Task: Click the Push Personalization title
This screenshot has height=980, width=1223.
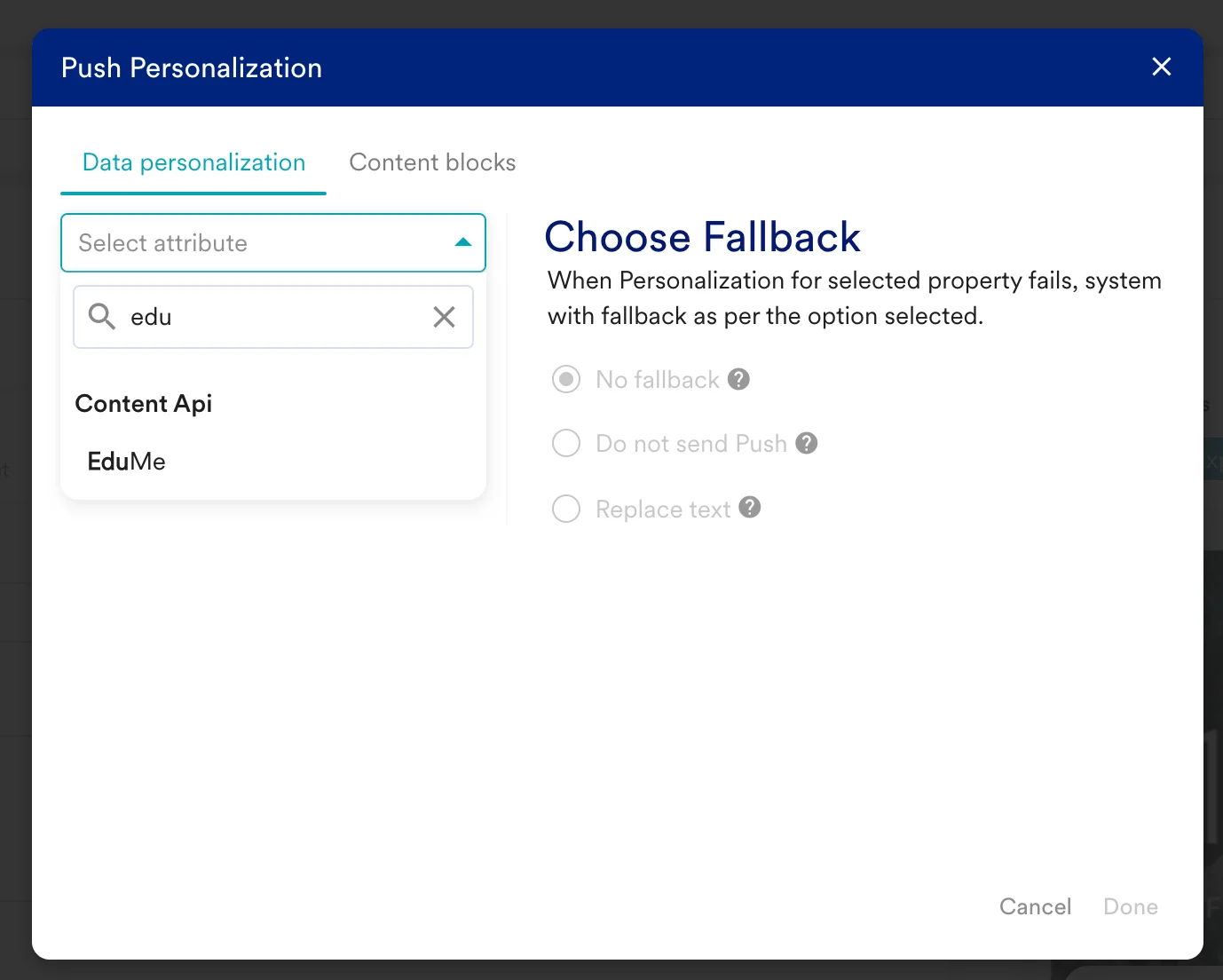Action: tap(192, 67)
